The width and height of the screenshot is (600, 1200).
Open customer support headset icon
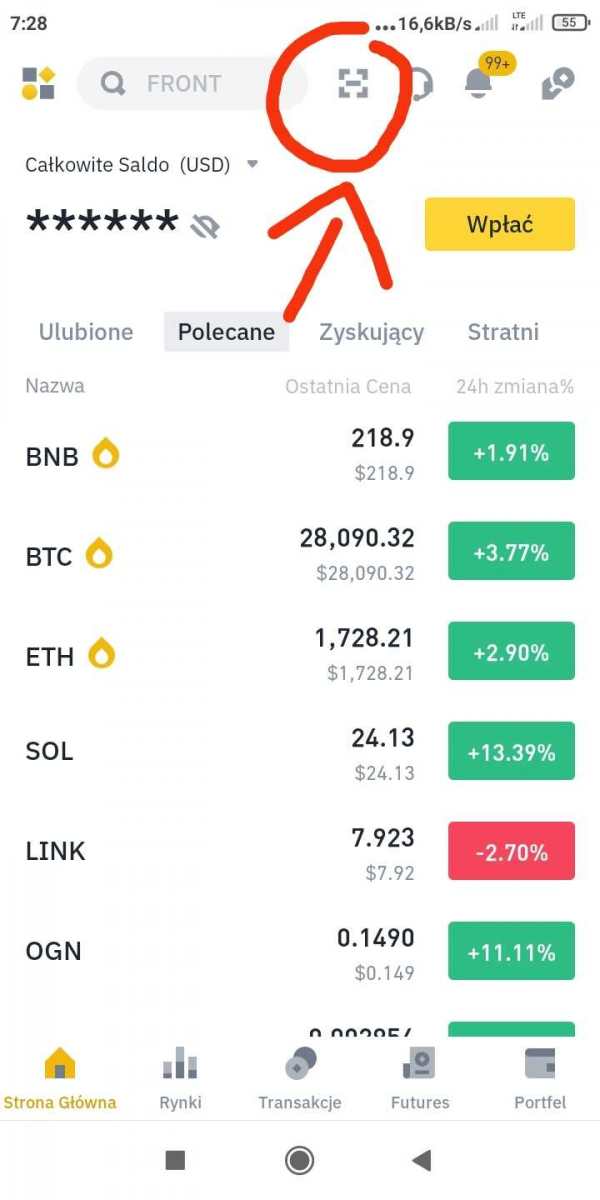[x=422, y=84]
